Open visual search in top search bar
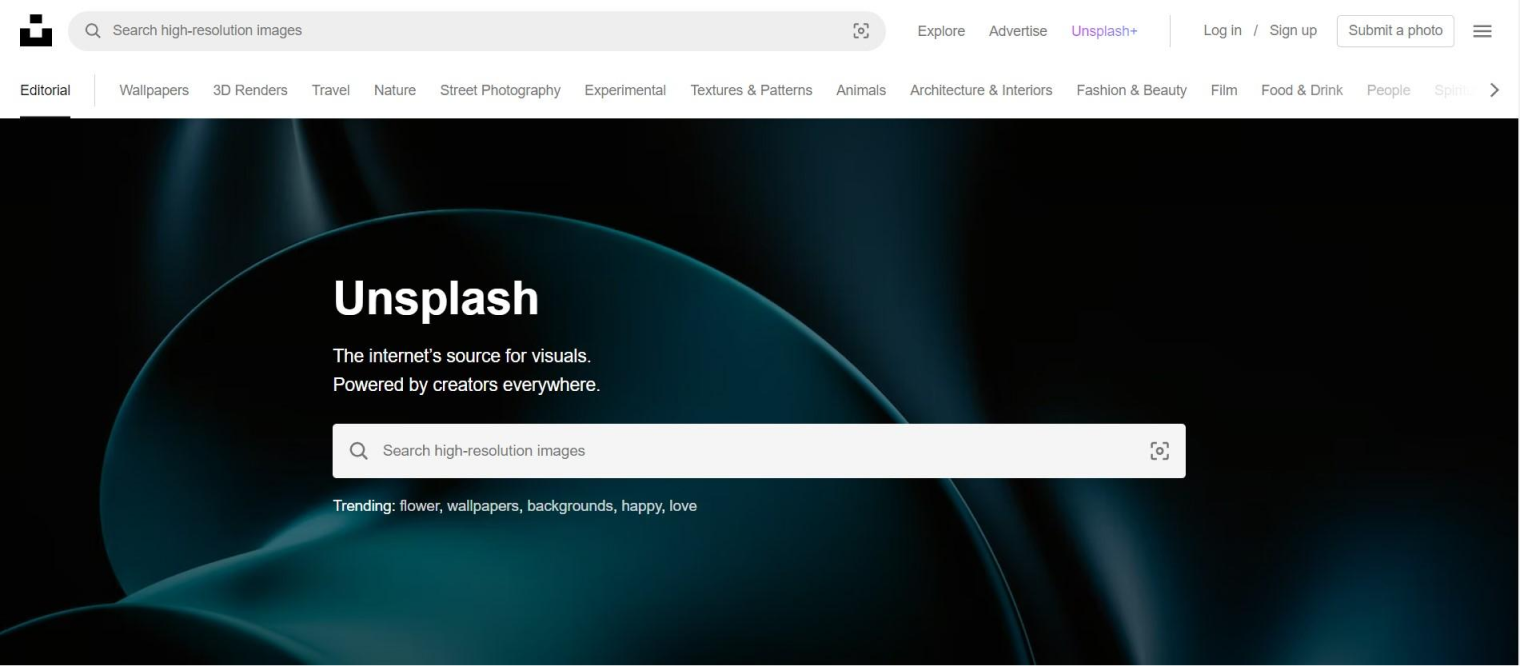Viewport: 1520px width, 666px height. pyautogui.click(x=860, y=31)
